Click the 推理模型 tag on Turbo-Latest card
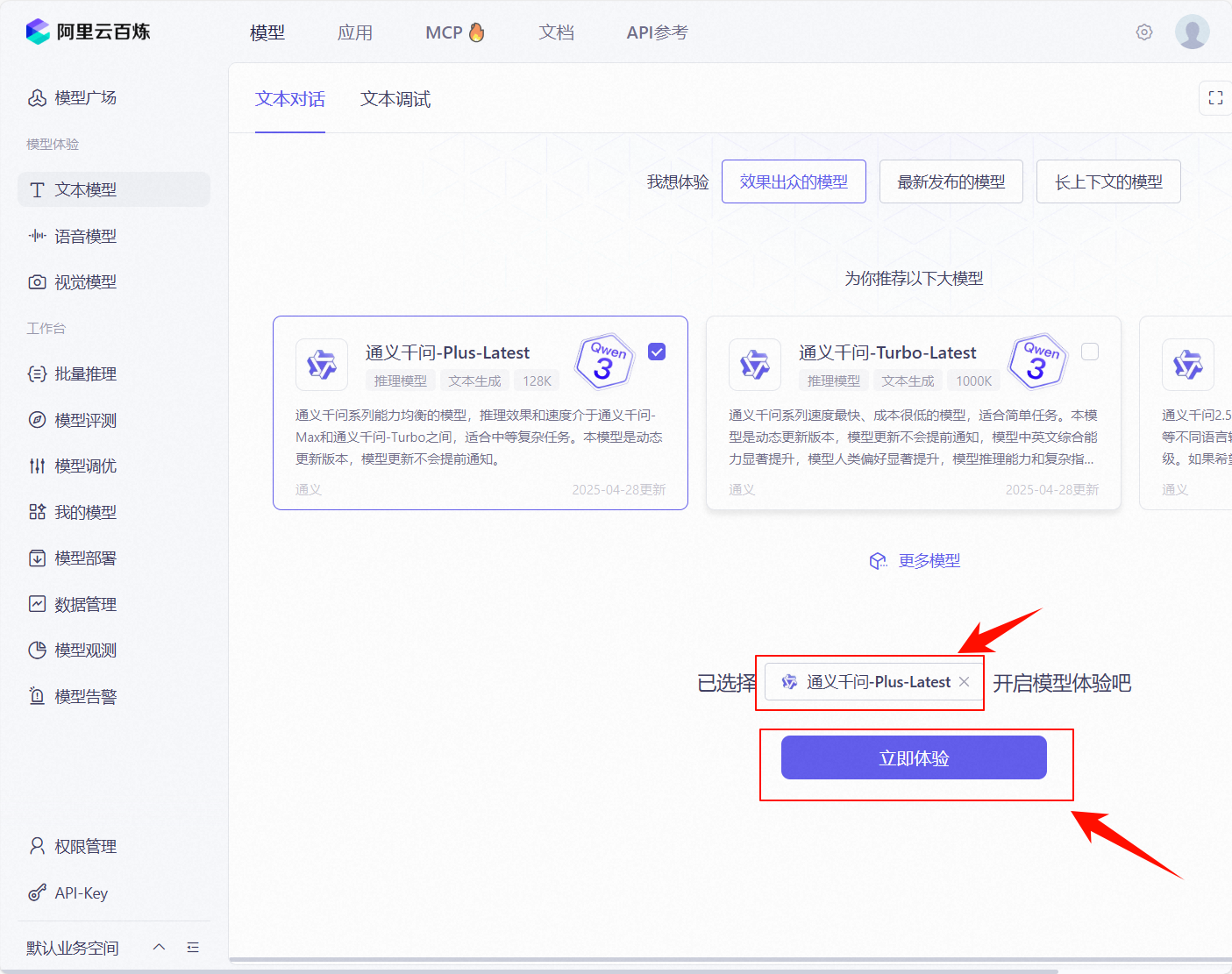The width and height of the screenshot is (1232, 974). (834, 380)
